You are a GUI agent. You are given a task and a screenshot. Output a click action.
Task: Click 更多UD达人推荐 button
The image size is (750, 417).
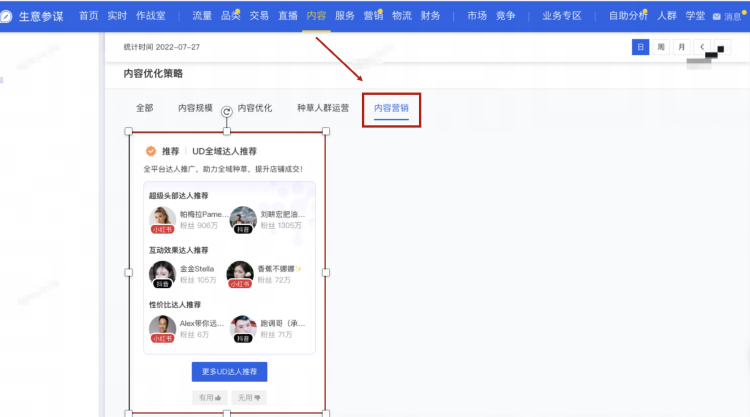tap(230, 372)
